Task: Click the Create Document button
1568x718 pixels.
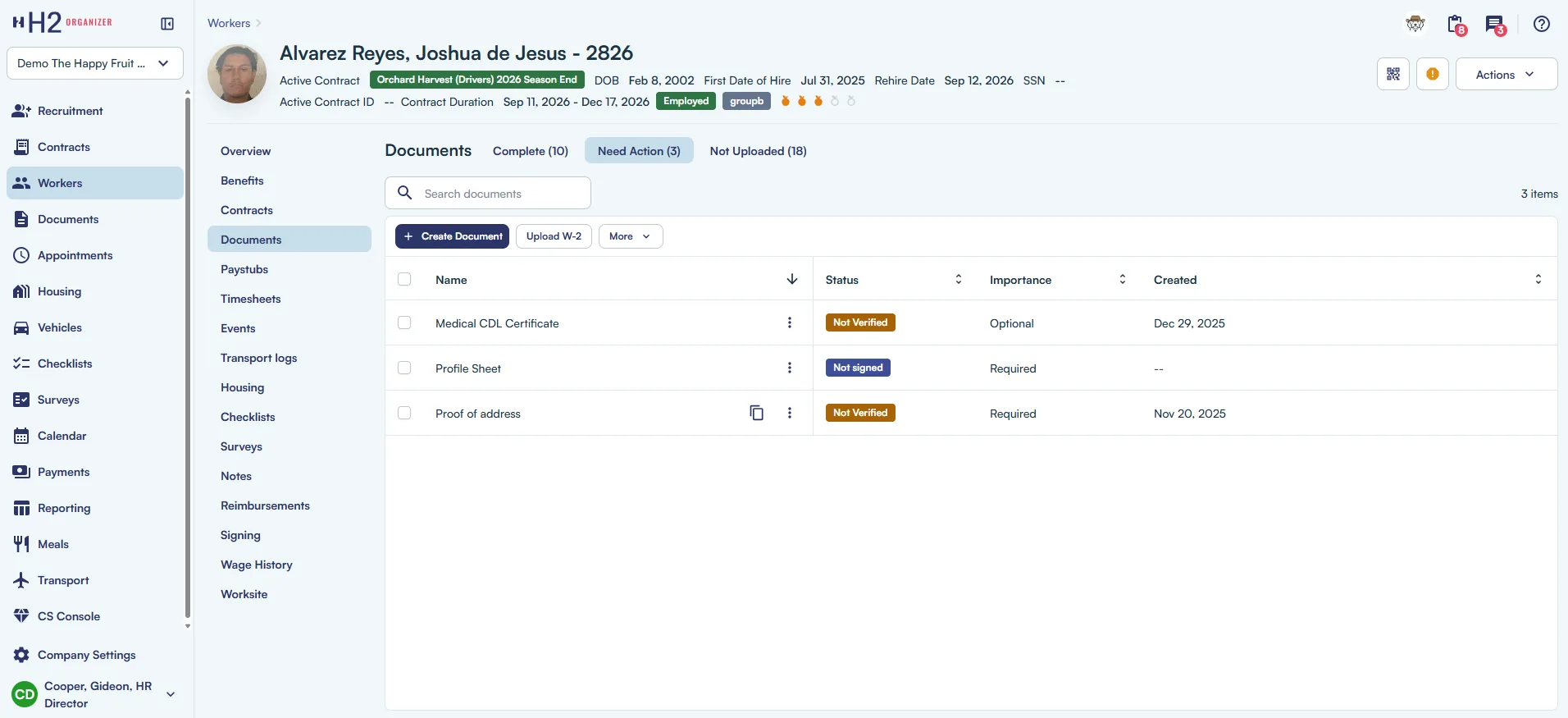Action: tap(452, 236)
